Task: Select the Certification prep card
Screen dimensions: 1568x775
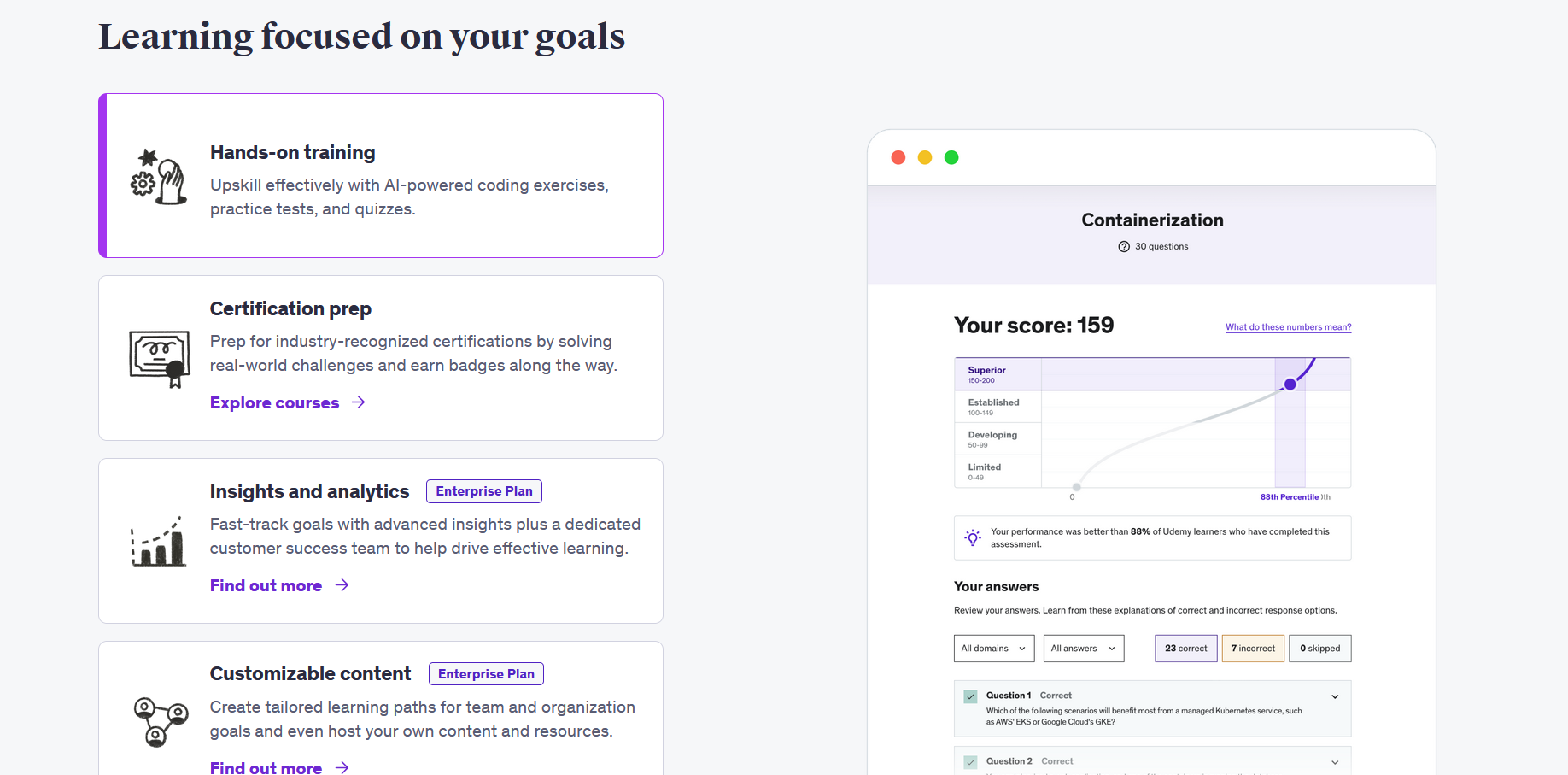Action: click(381, 358)
